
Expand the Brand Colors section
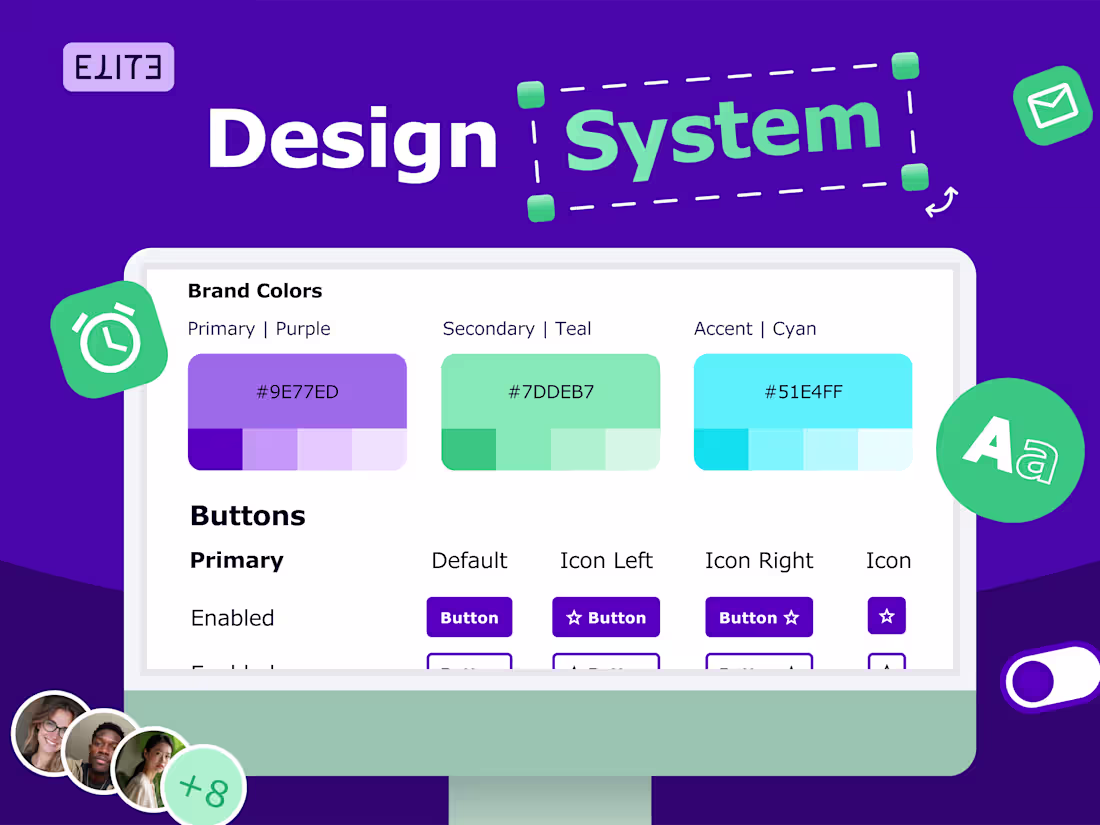pyautogui.click(x=254, y=291)
